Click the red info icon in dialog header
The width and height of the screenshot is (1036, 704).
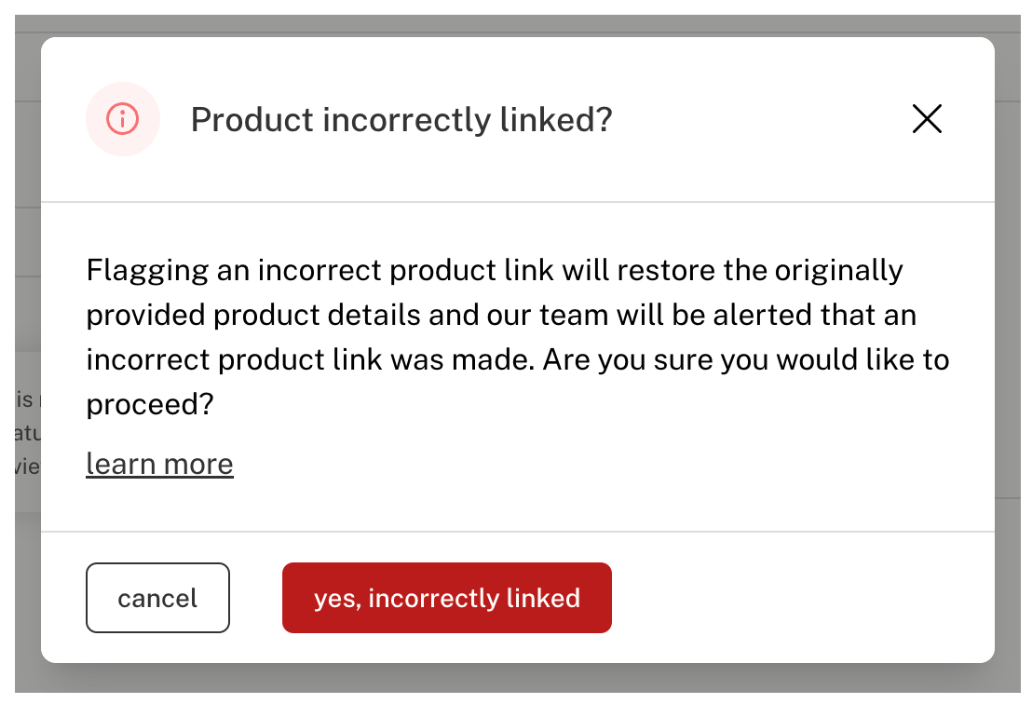[x=122, y=120]
